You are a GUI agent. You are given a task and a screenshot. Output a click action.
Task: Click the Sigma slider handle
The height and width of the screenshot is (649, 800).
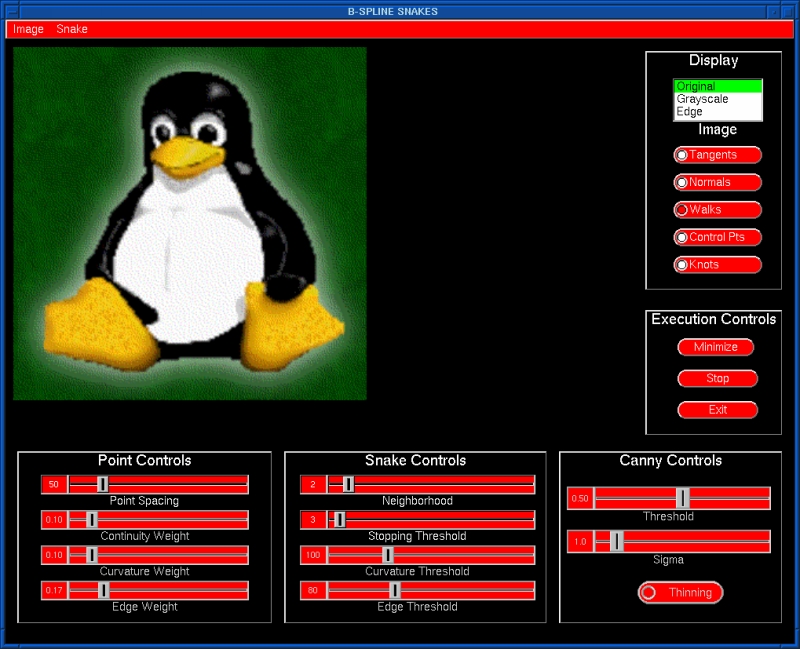[616, 541]
